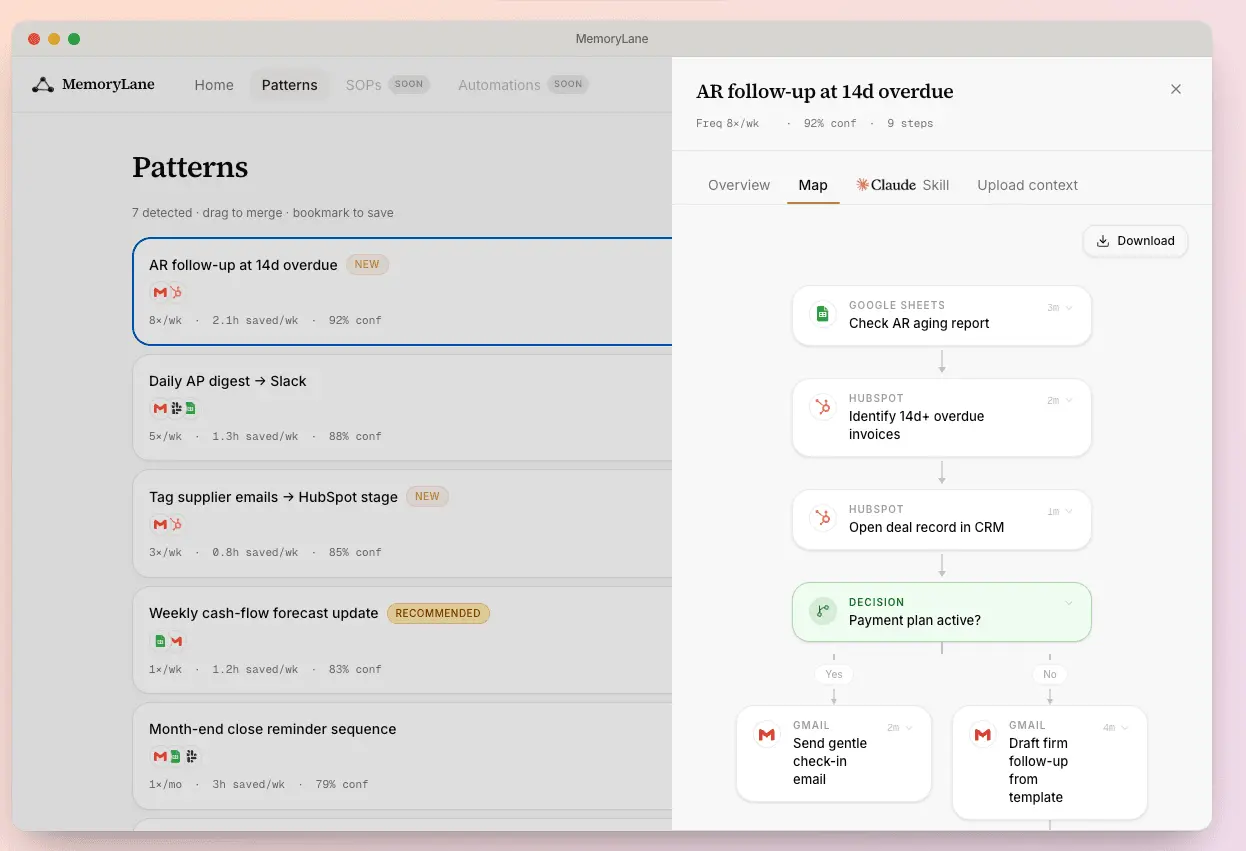This screenshot has width=1246, height=851.
Task: Click the SOON badge next to Automations
Action: click(x=568, y=84)
